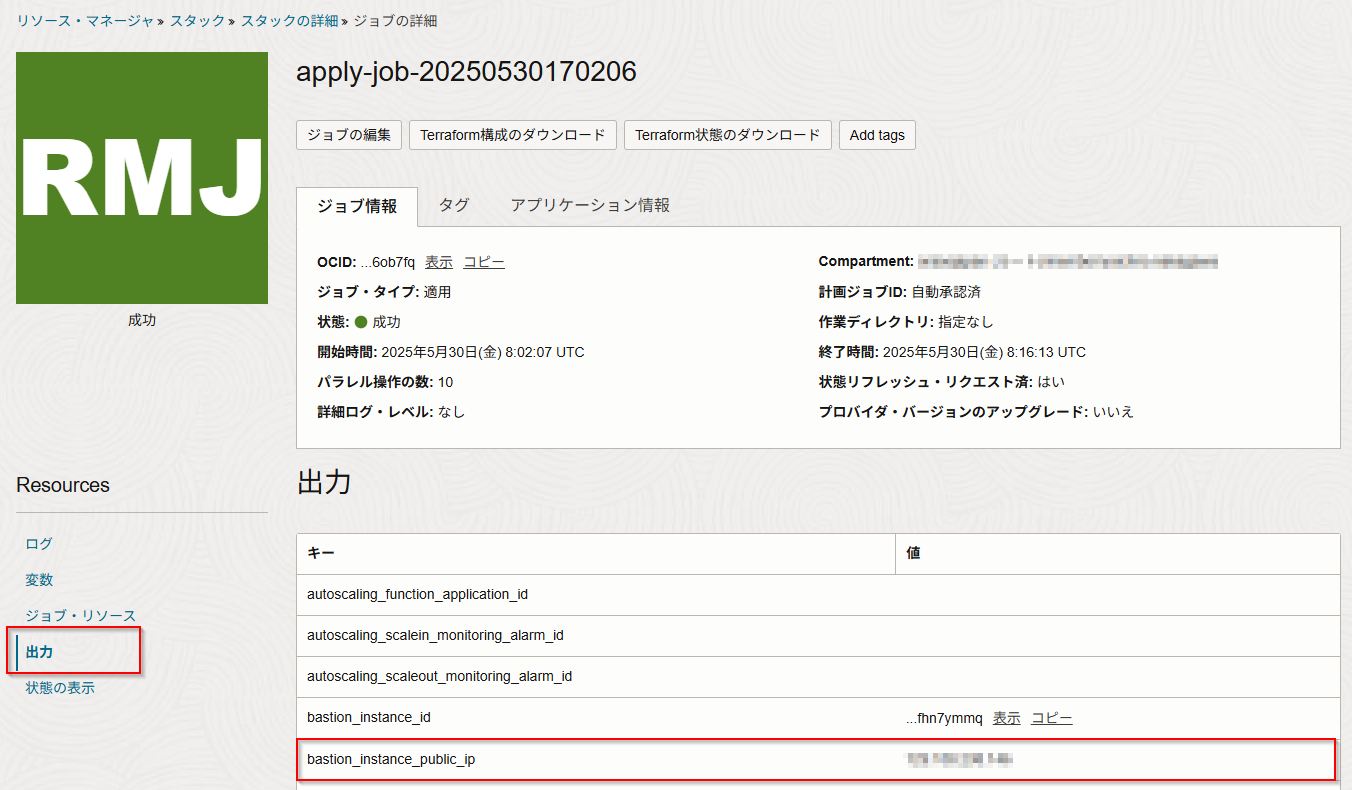Show full bastion_instance_id value via 表示
This screenshot has height=790, width=1352.
1006,718
